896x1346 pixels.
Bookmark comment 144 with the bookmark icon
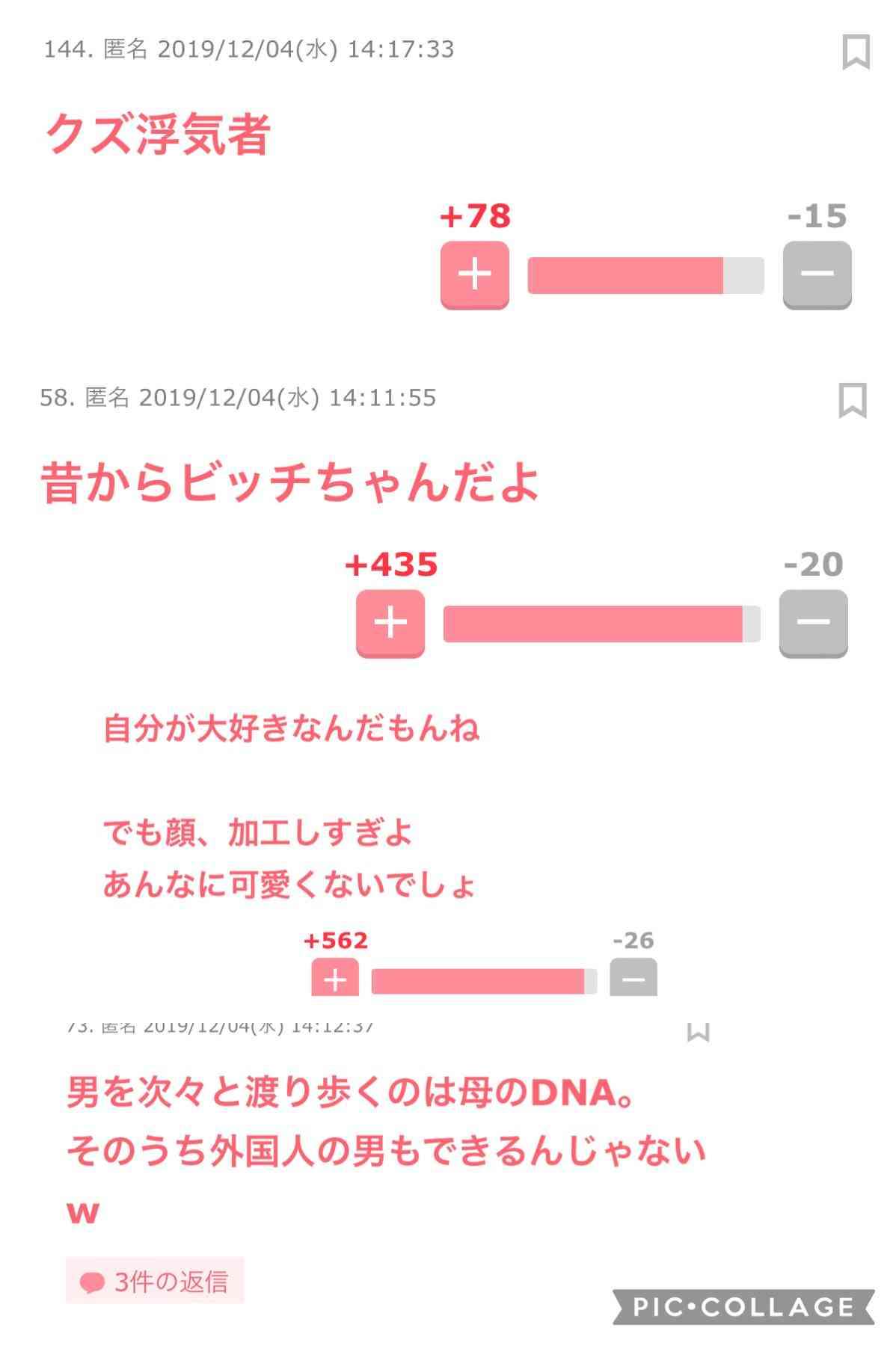pos(856,52)
